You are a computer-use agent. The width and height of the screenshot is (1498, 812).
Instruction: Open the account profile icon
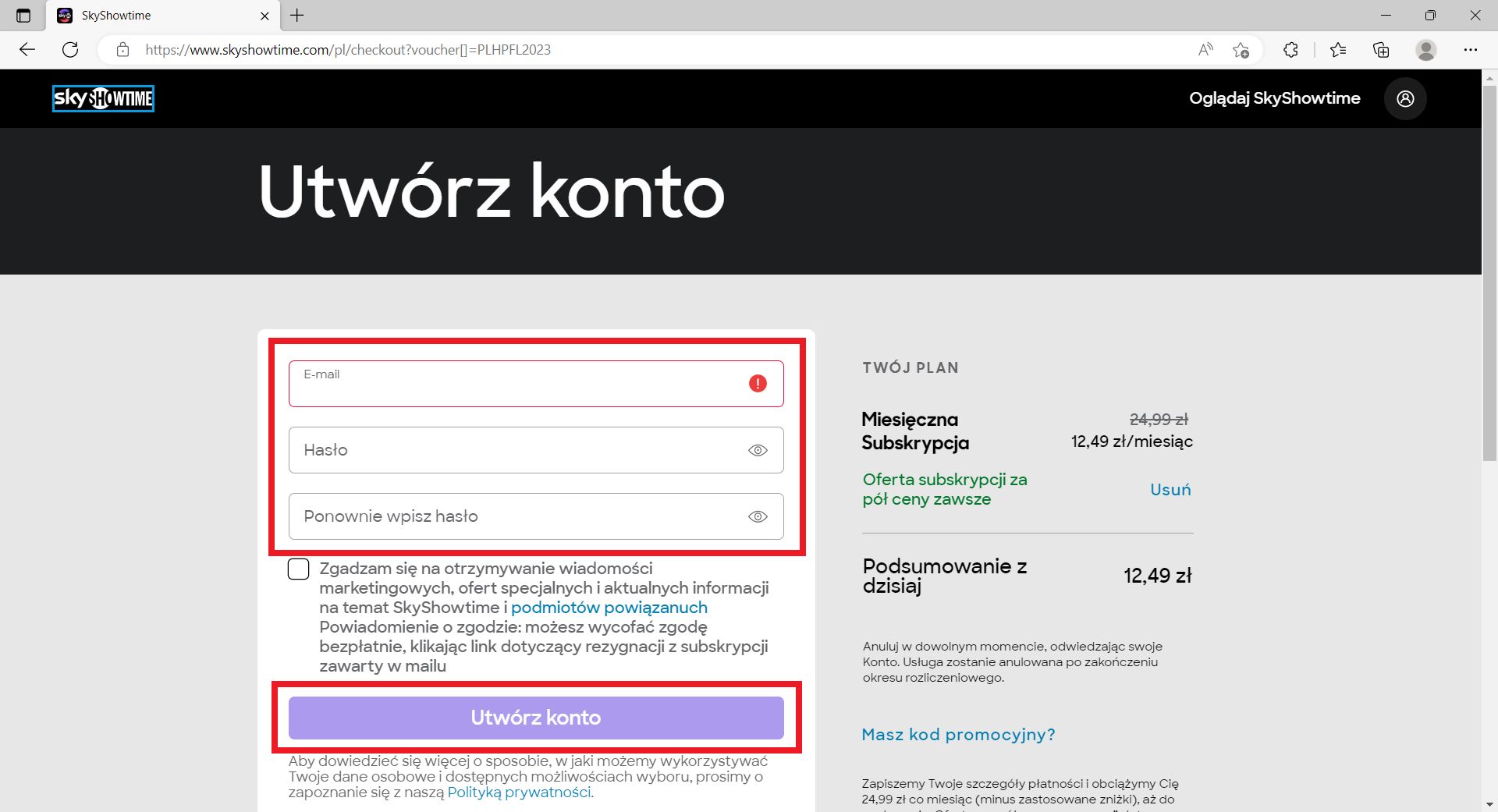(1405, 98)
